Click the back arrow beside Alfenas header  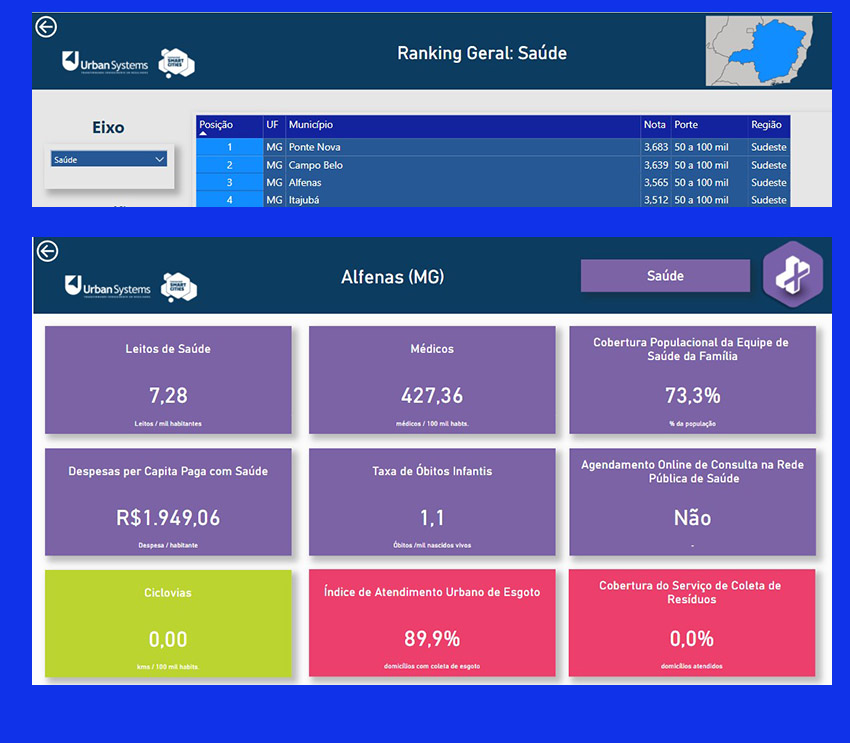pyautogui.click(x=47, y=252)
